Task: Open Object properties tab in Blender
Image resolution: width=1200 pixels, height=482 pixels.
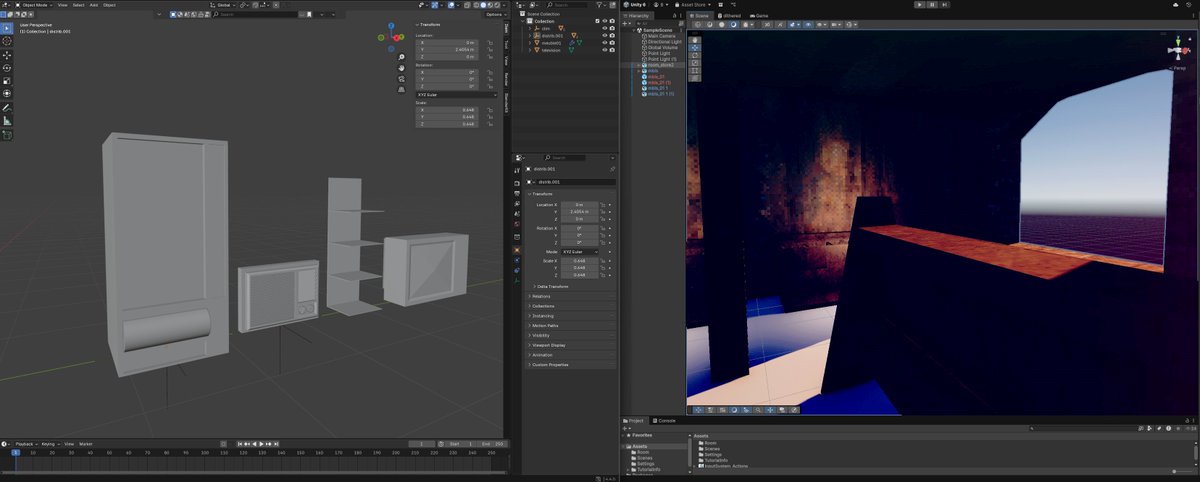Action: [517, 250]
